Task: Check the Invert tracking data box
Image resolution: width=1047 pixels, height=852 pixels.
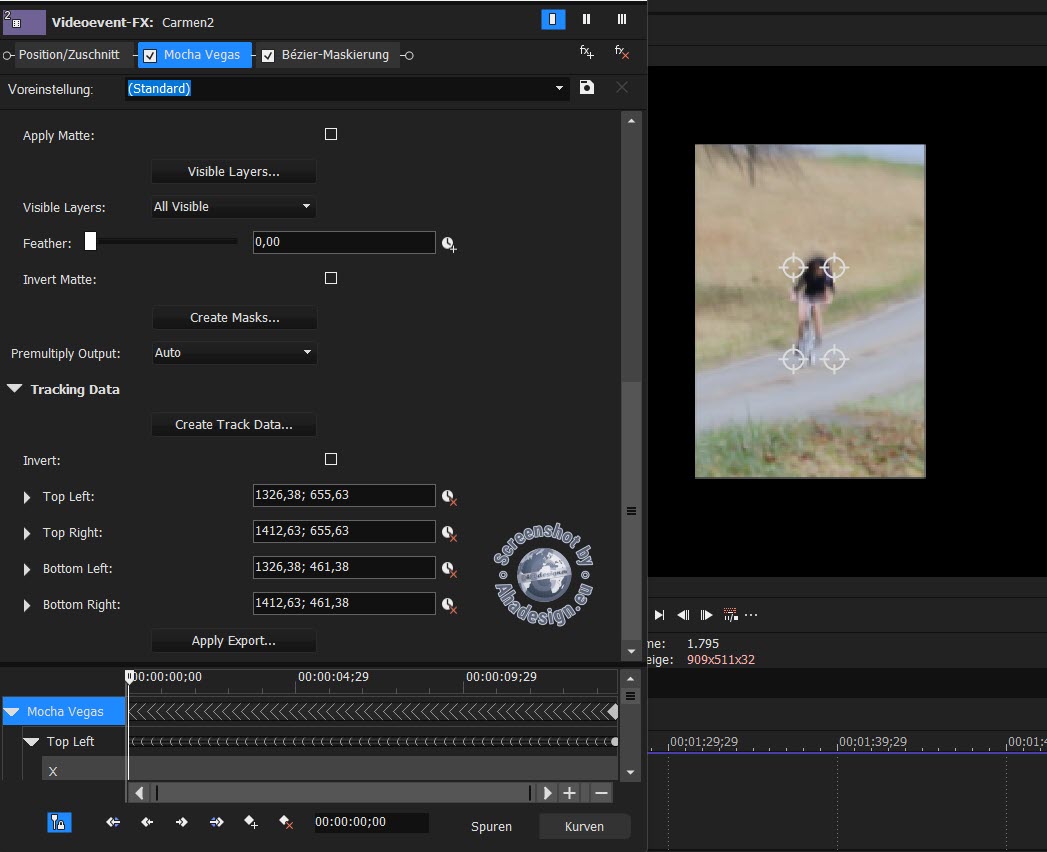Action: tap(331, 459)
